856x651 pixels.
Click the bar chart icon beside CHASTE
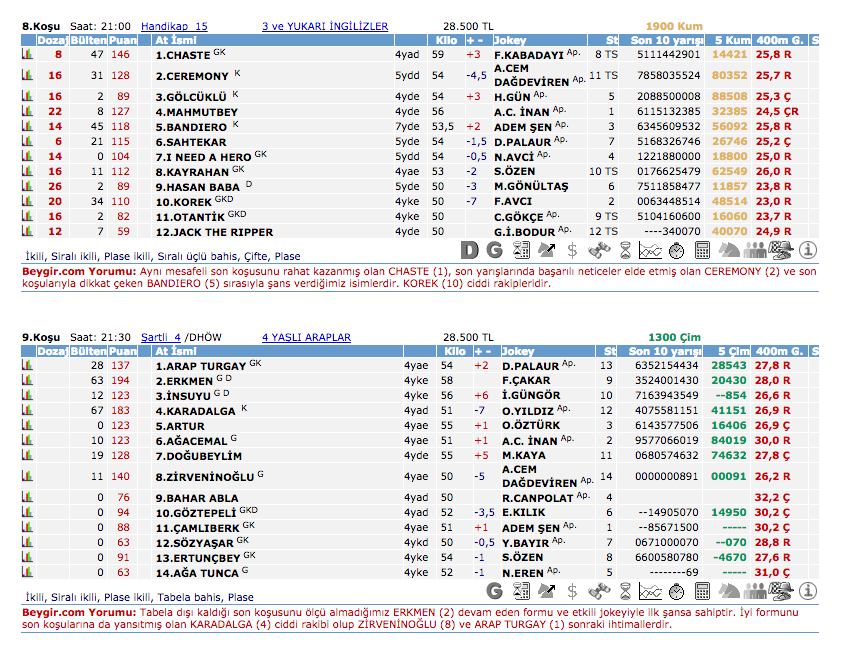tap(27, 55)
